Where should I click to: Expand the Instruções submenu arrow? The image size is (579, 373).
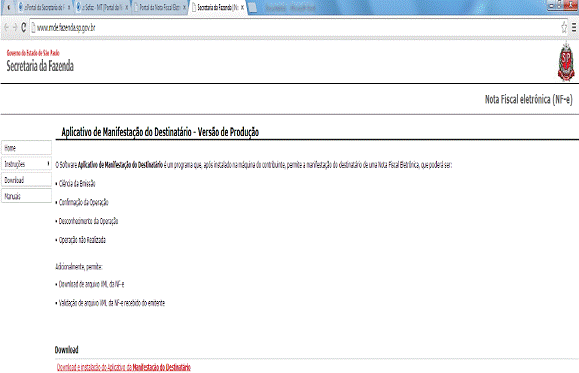[x=48, y=164]
